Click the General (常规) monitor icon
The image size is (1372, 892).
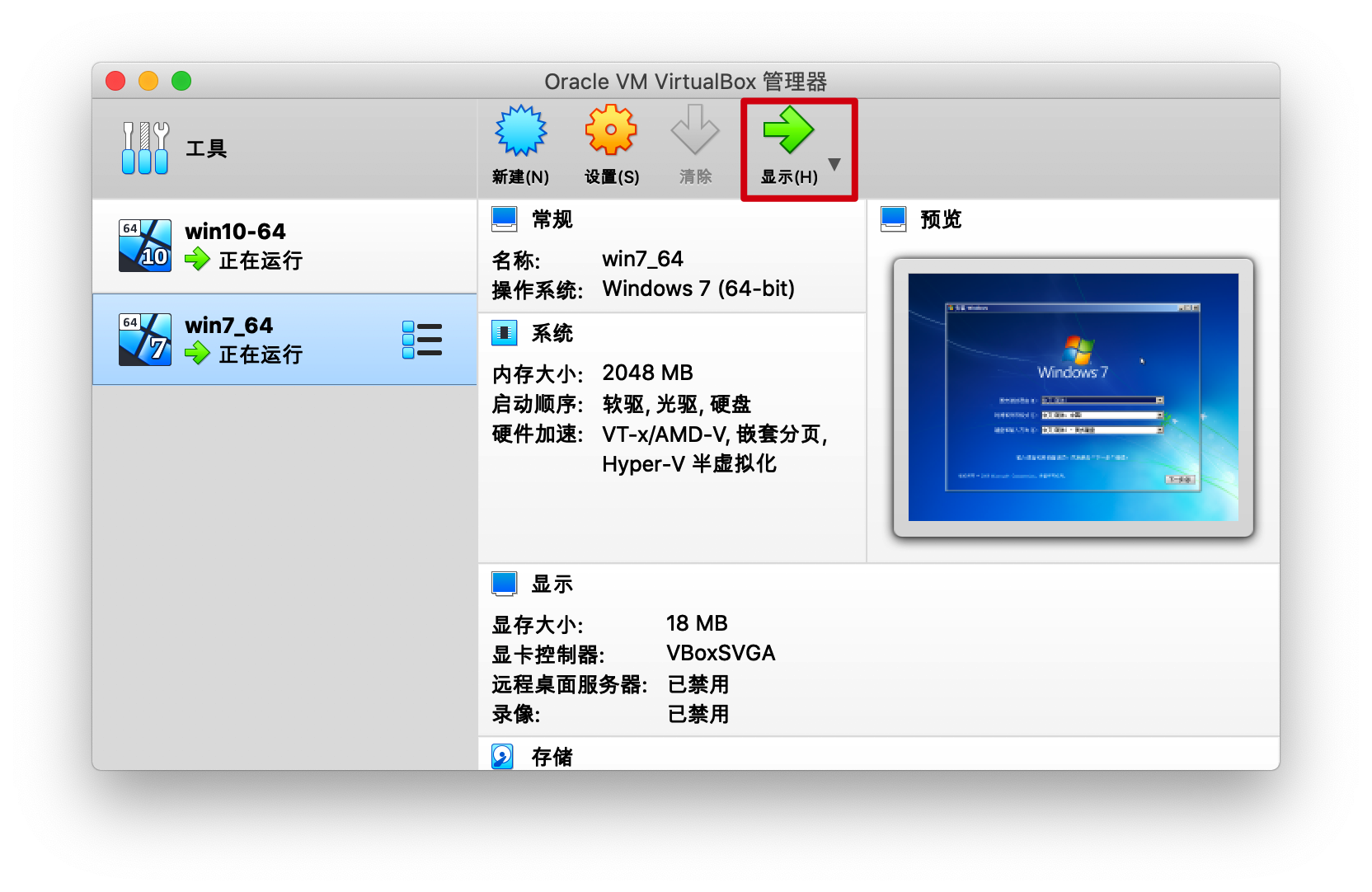point(504,219)
